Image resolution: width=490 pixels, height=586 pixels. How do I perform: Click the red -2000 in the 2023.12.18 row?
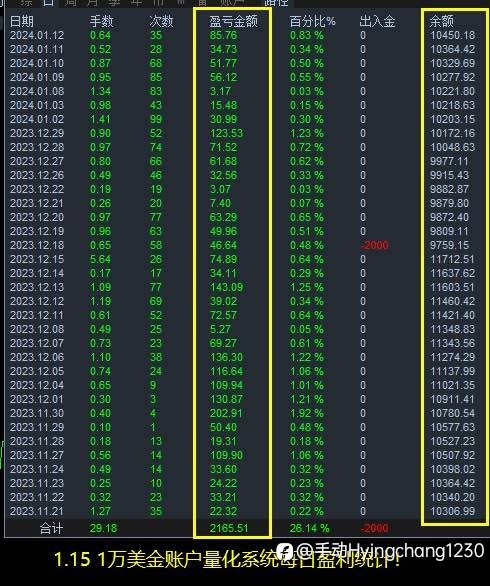point(375,246)
